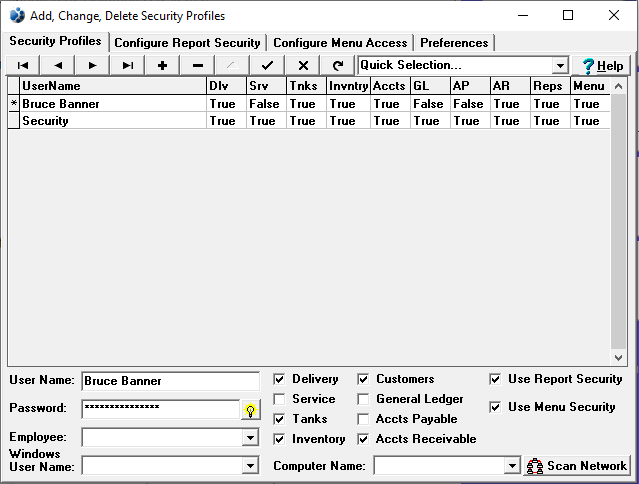Open the Quick Selection dropdown
This screenshot has height=484, width=639.
tap(560, 66)
